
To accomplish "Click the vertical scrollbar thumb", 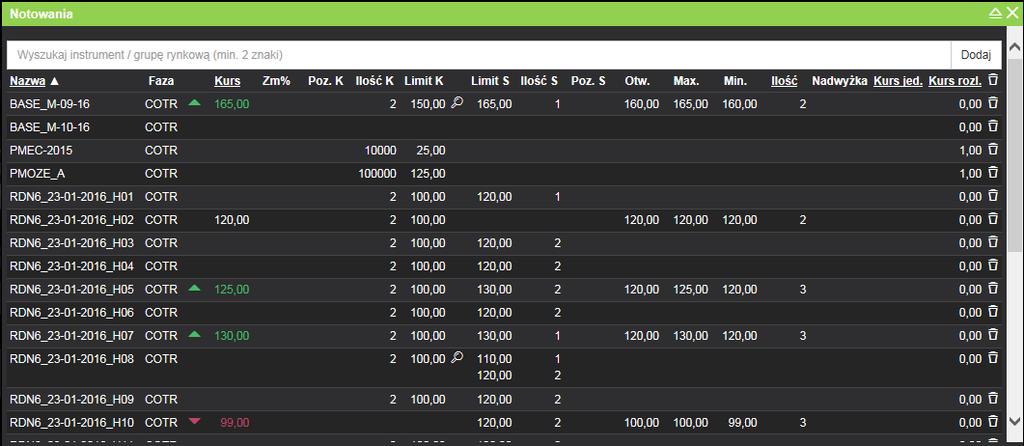I will [x=1015, y=153].
